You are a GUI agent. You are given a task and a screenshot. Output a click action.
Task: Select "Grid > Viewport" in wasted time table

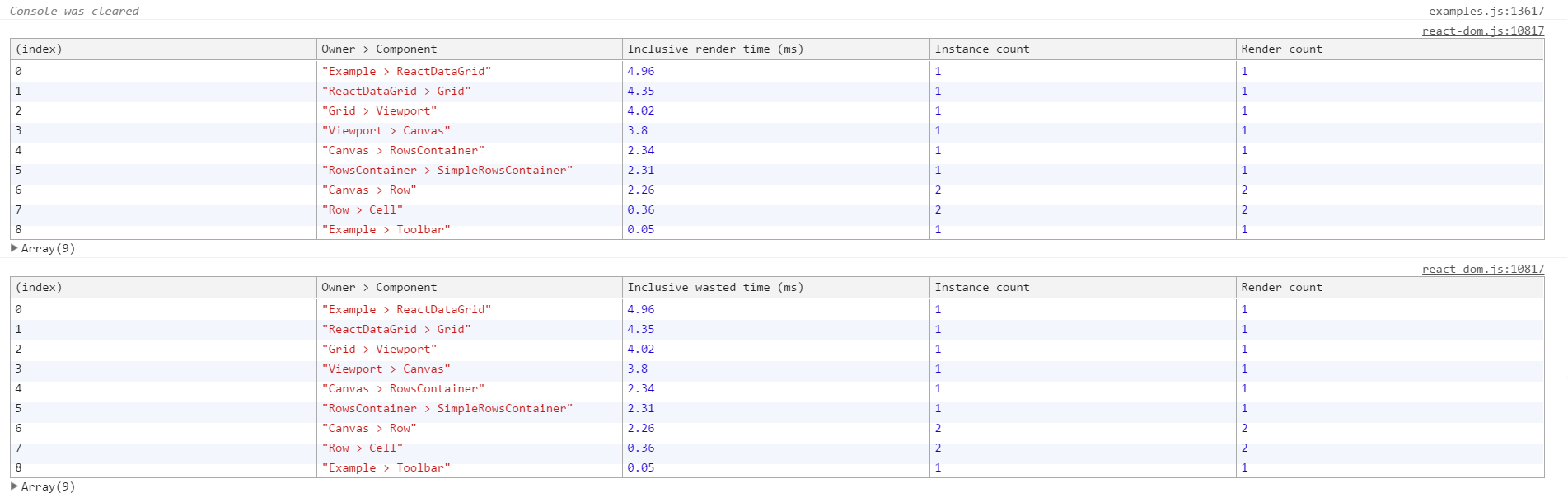(x=379, y=349)
